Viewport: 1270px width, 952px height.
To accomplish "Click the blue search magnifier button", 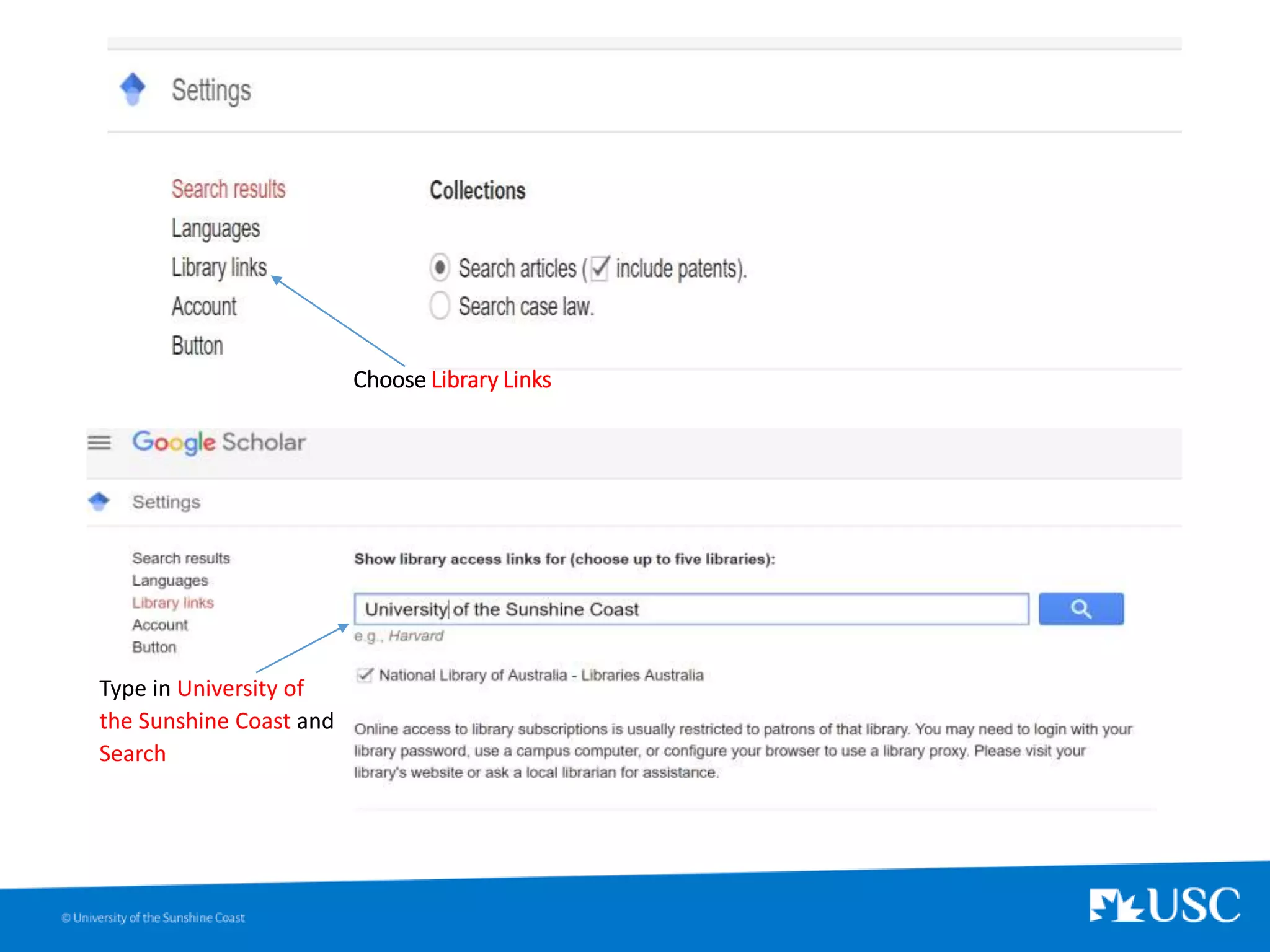I will pos(1081,609).
